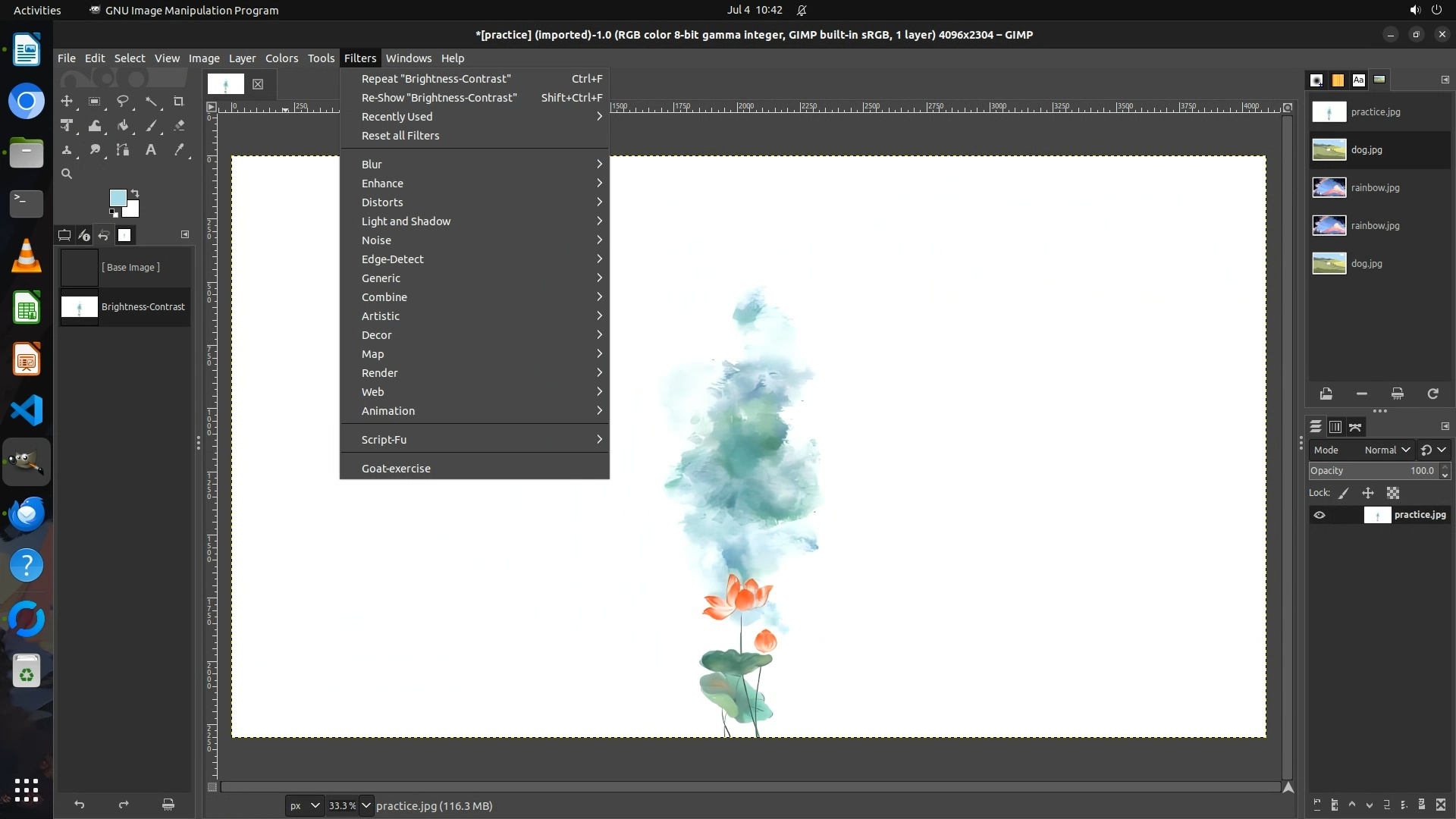Click Repeat "Brightness-Contrast" entry
Image resolution: width=1456 pixels, height=819 pixels.
(436, 79)
